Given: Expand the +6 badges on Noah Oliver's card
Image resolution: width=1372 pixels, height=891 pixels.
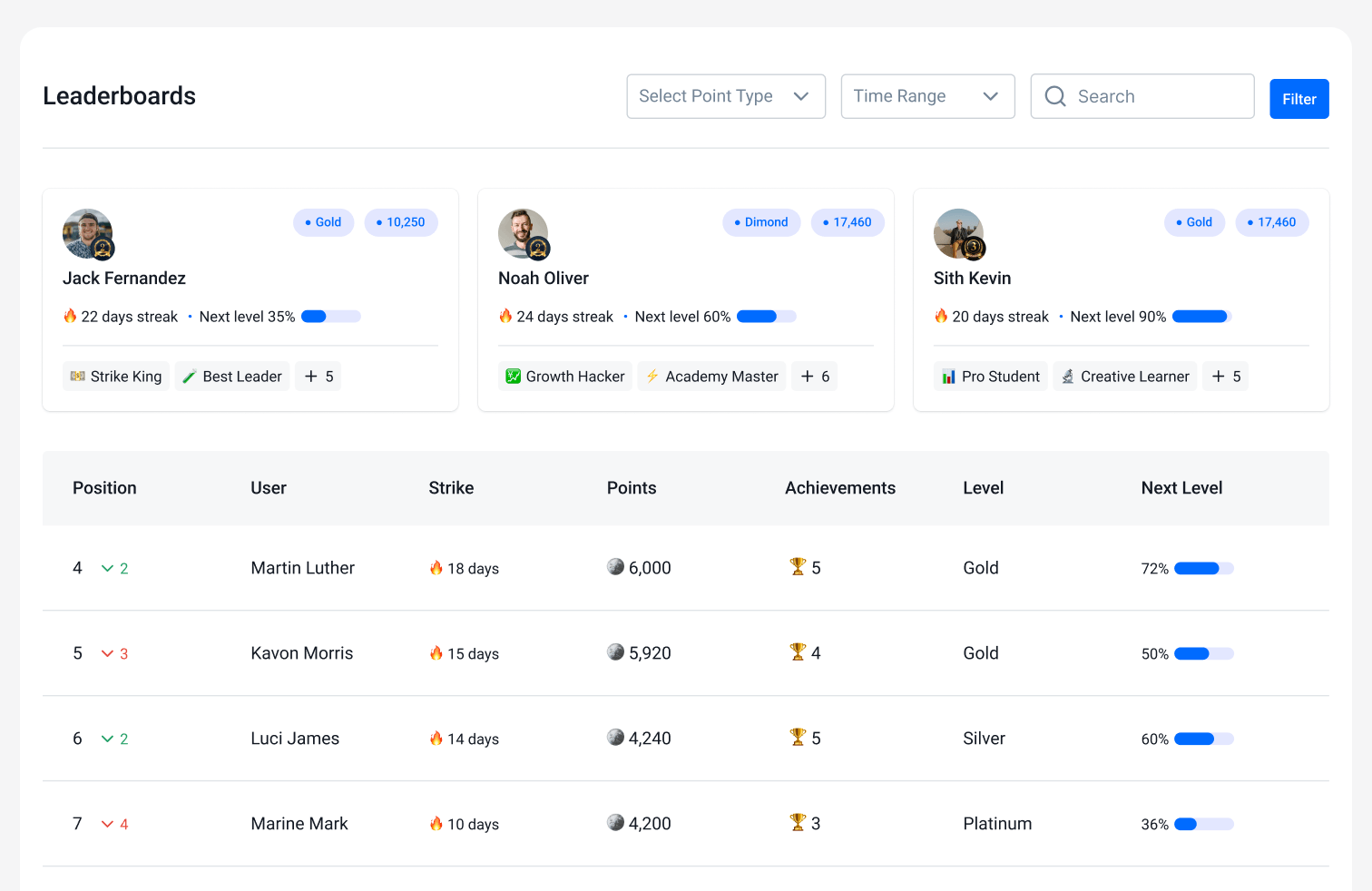Looking at the screenshot, I should 815,377.
